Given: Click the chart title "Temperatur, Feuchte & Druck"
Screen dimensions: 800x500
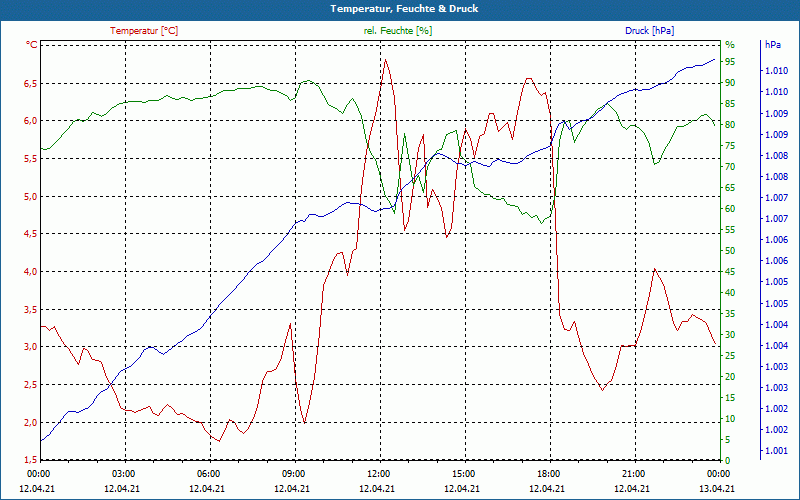Looking at the screenshot, I should (404, 9).
